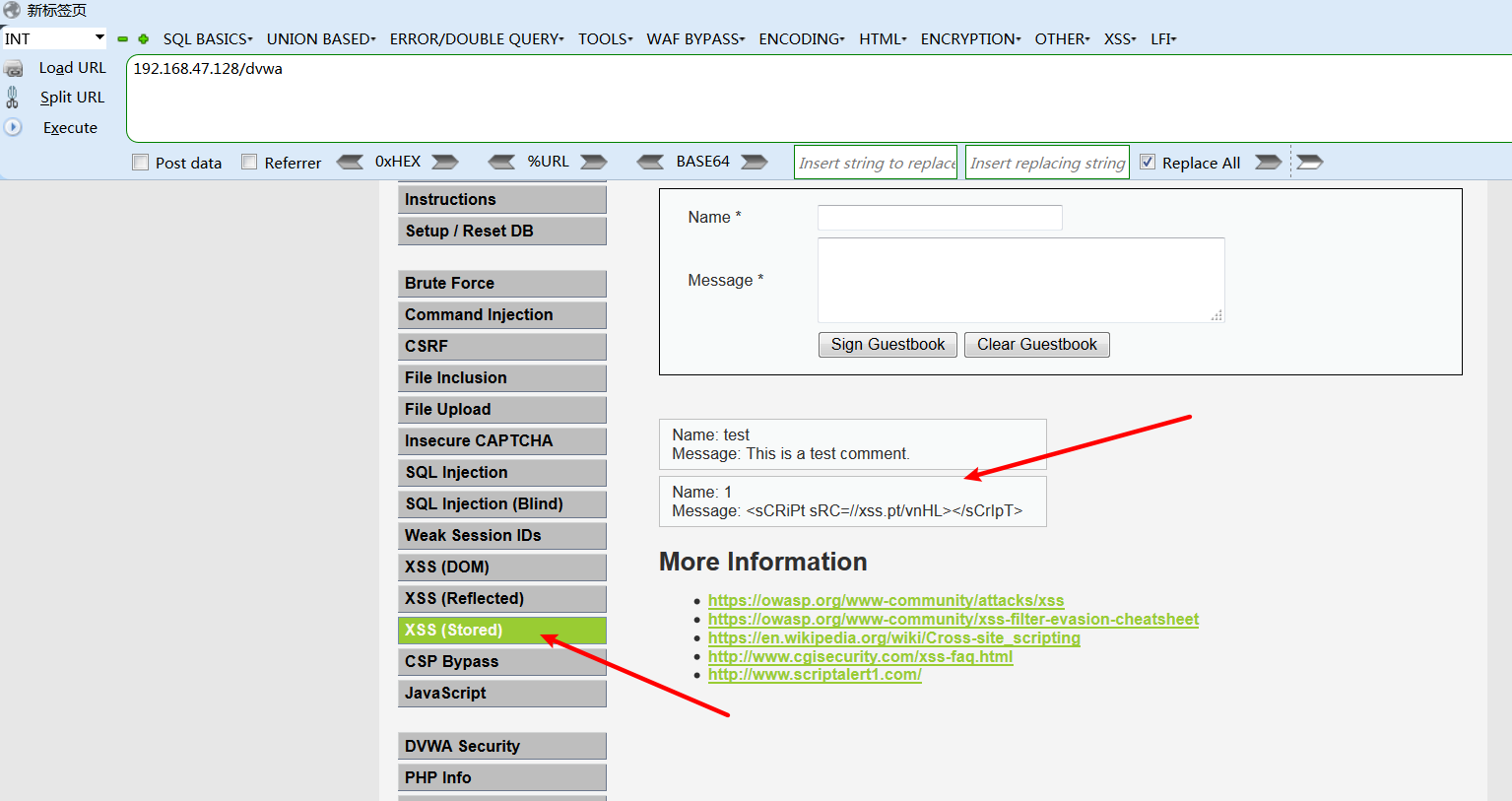Select Brute Force in the sidebar
1512x801 pixels.
coord(502,283)
